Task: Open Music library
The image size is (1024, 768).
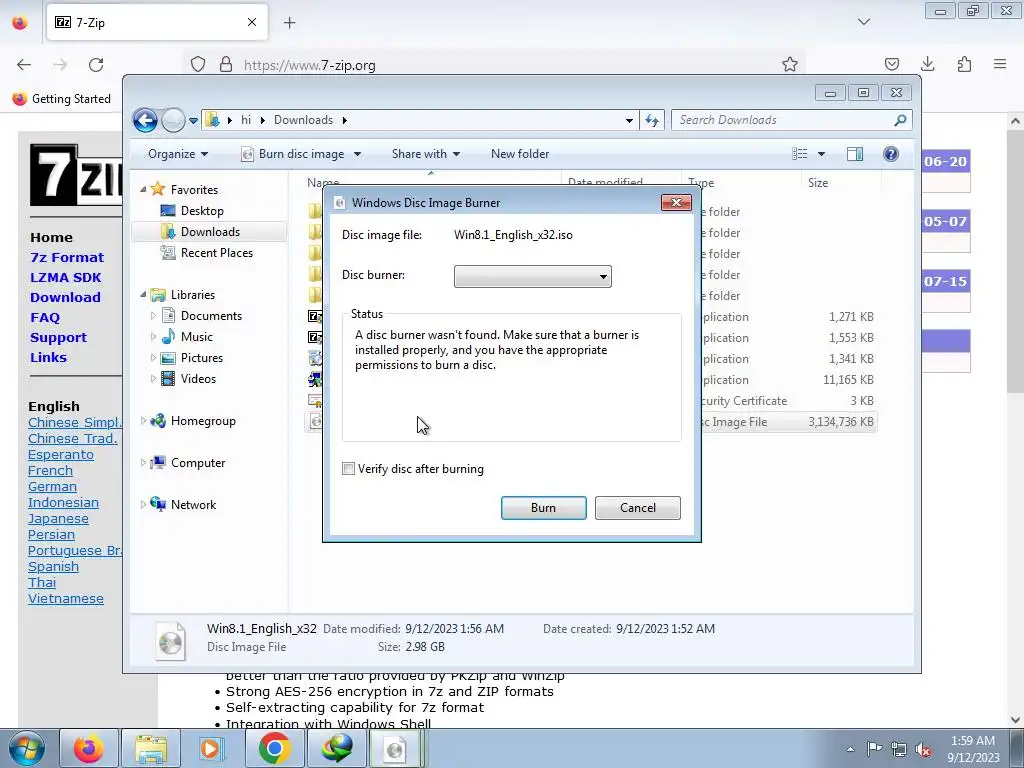Action: (196, 337)
